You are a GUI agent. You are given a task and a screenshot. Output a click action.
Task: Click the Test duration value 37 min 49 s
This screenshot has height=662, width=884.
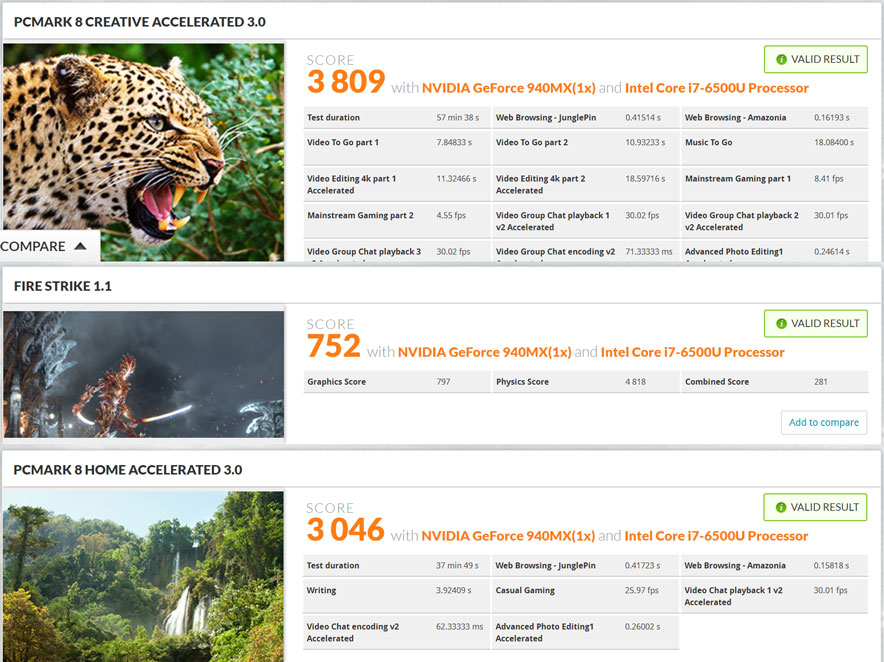tap(457, 565)
